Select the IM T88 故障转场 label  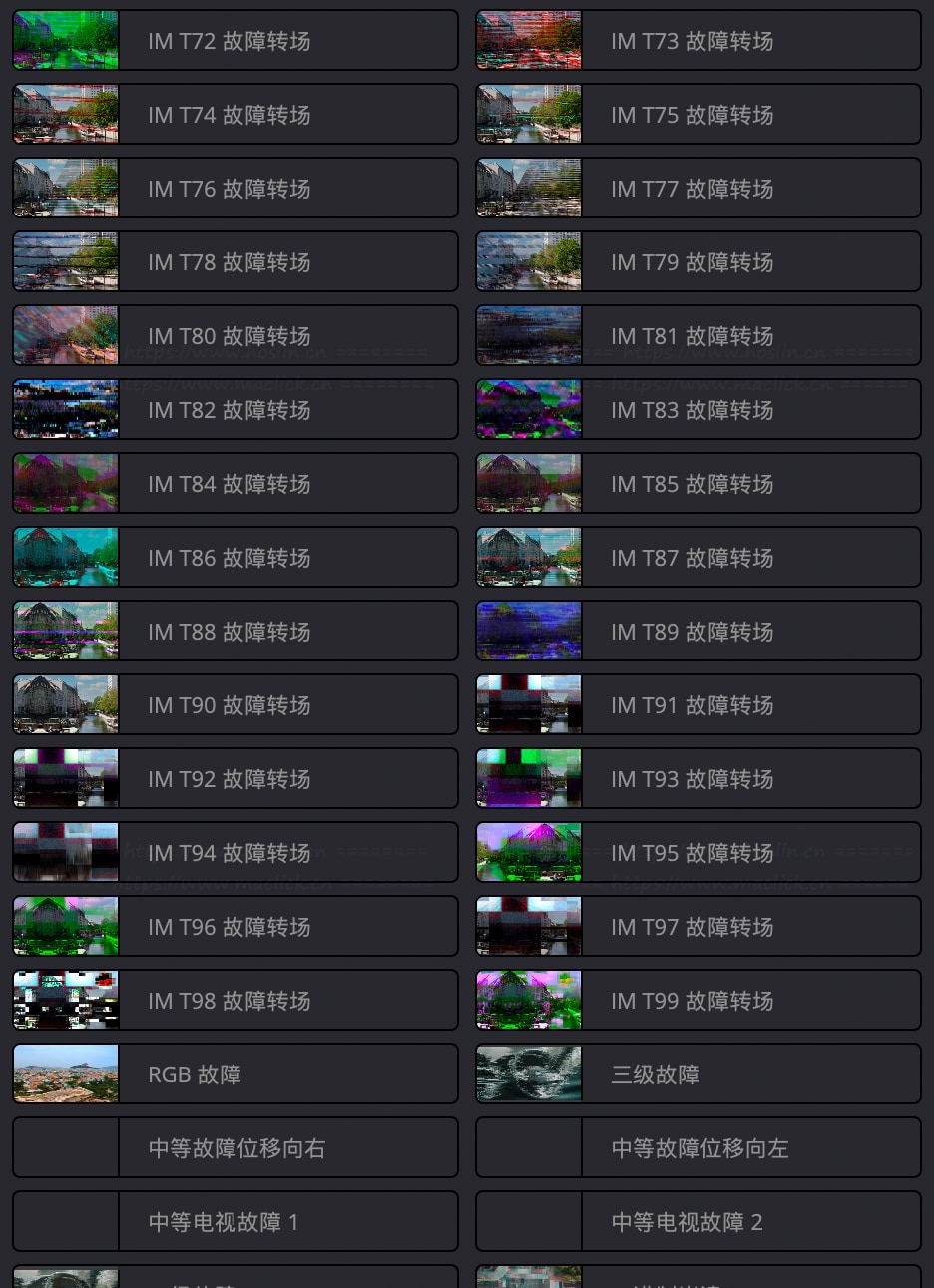click(x=230, y=632)
